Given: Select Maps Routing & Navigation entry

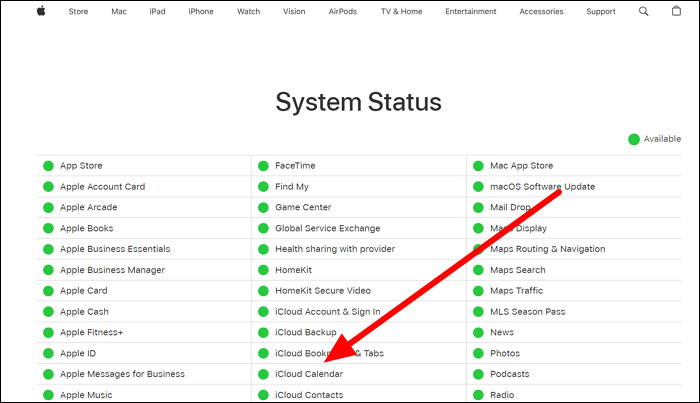Looking at the screenshot, I should [548, 249].
